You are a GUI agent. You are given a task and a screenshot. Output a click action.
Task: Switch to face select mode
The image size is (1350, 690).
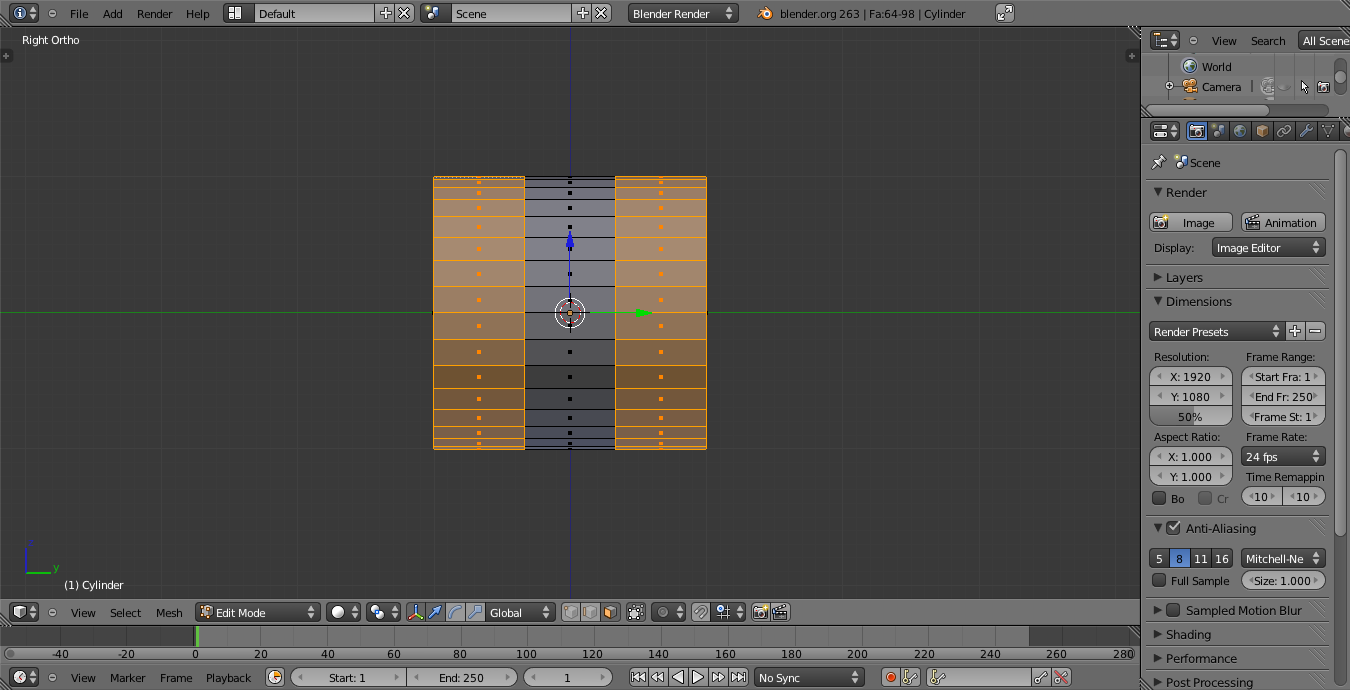pyautogui.click(x=609, y=612)
